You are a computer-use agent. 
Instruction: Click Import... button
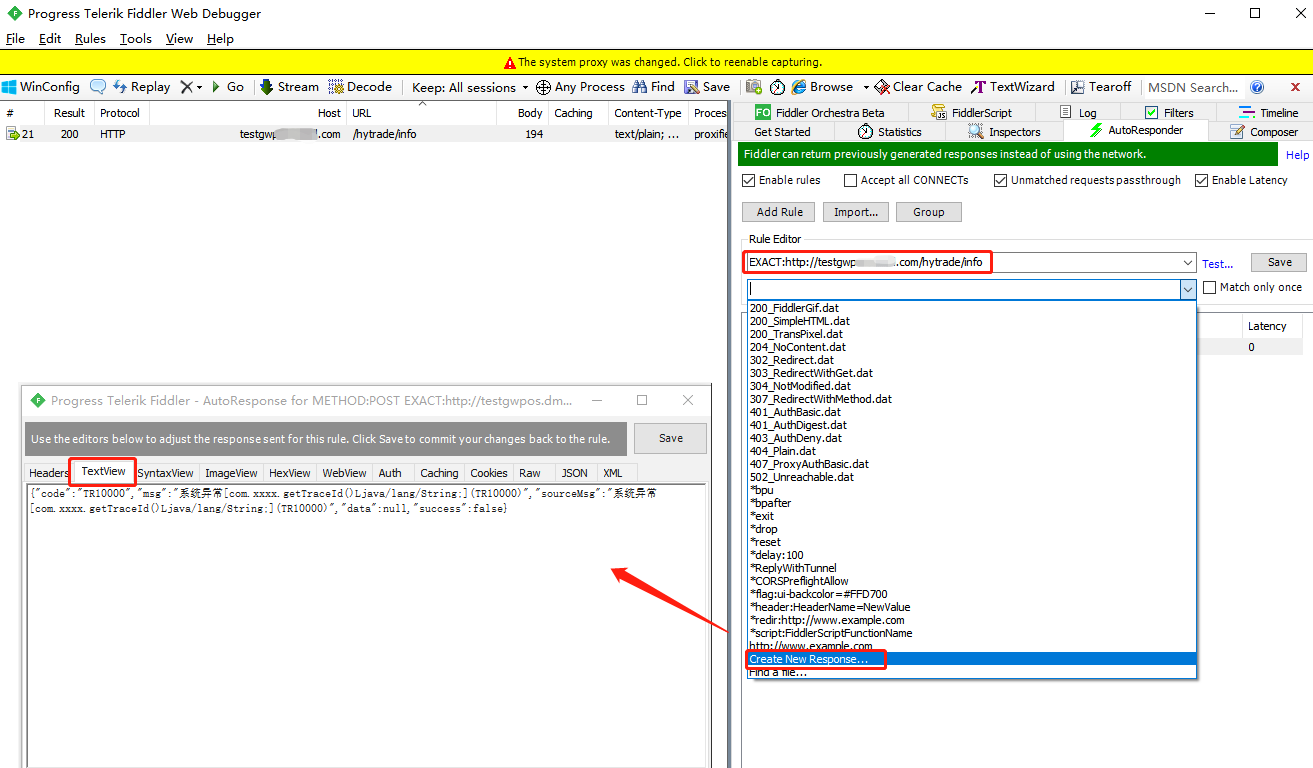pos(855,212)
